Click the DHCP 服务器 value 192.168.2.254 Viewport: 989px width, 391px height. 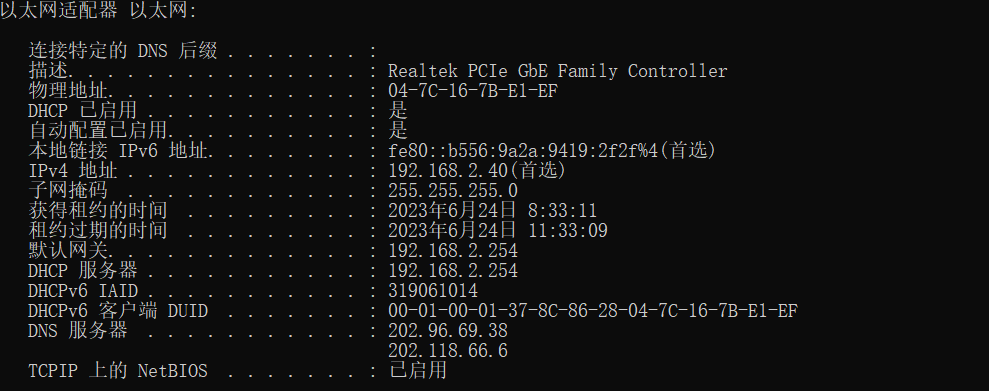click(453, 271)
